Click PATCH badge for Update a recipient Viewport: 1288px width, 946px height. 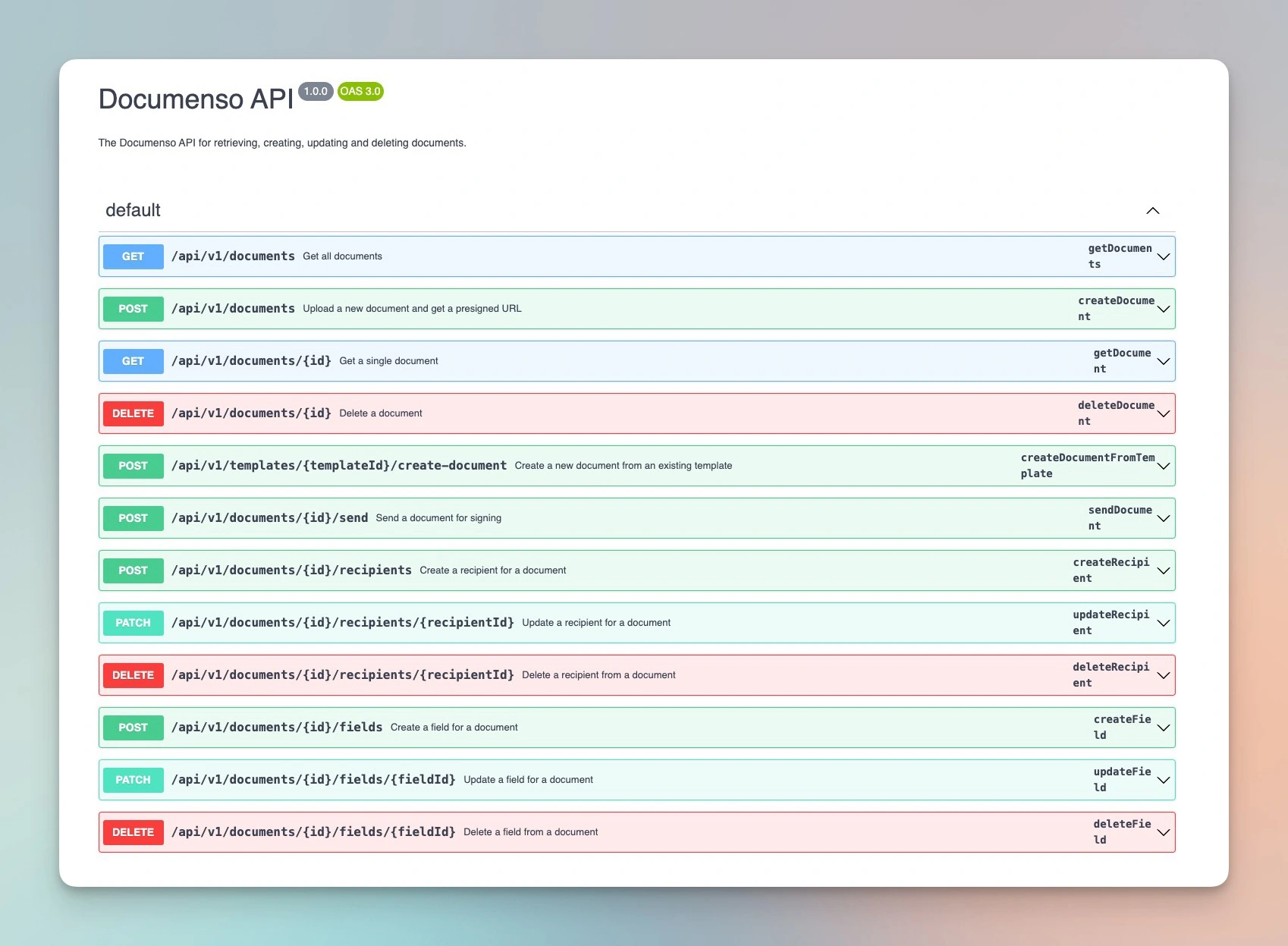[133, 623]
